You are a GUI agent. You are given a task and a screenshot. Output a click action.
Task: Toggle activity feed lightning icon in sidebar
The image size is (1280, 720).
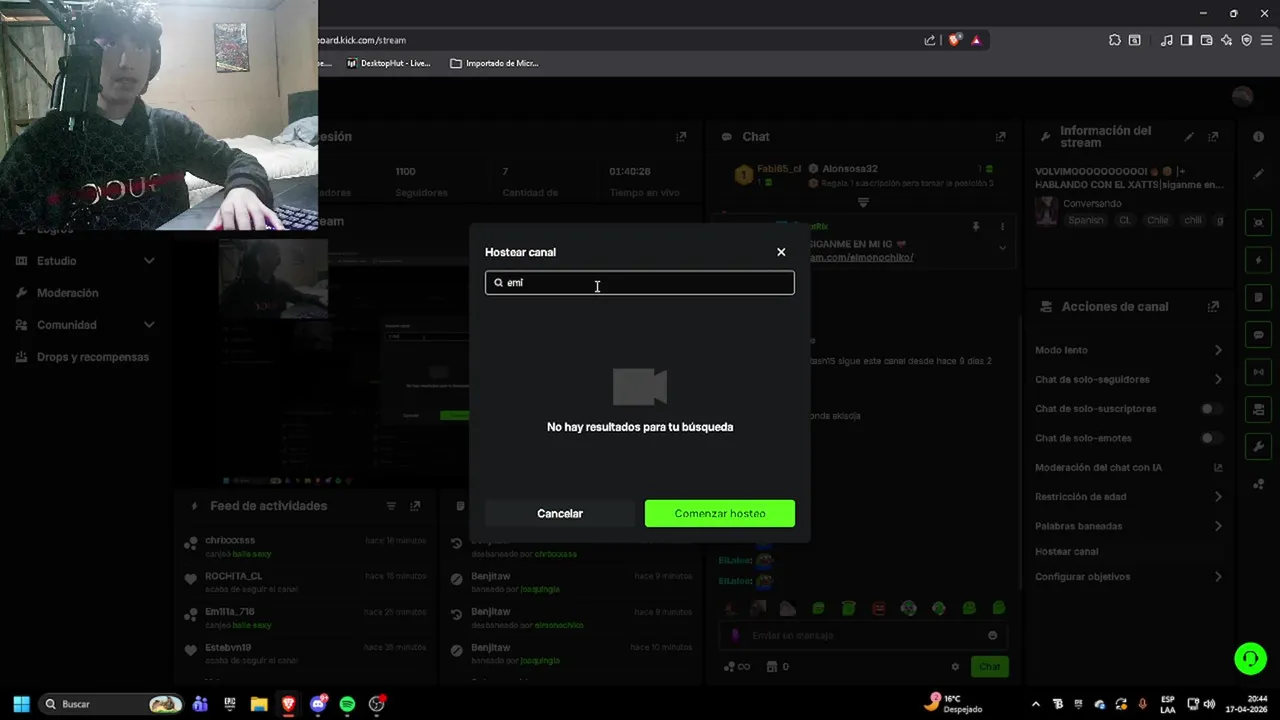pyautogui.click(x=1258, y=260)
